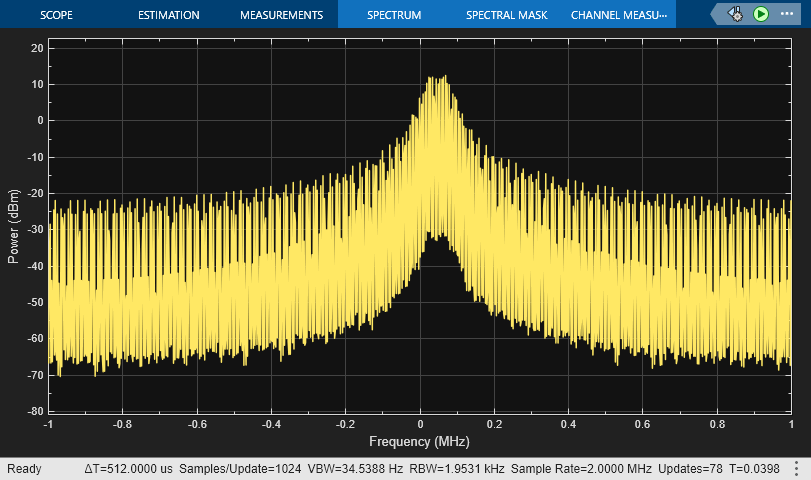
Task: Select the SPECTRUM tab
Action: [x=394, y=15]
